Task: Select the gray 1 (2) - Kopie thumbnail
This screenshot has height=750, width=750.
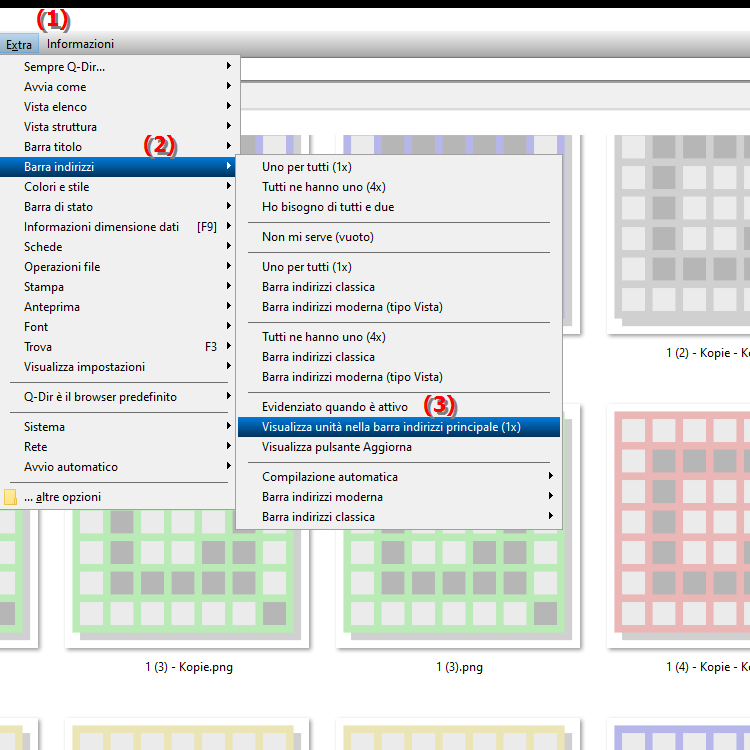Action: pyautogui.click(x=679, y=234)
